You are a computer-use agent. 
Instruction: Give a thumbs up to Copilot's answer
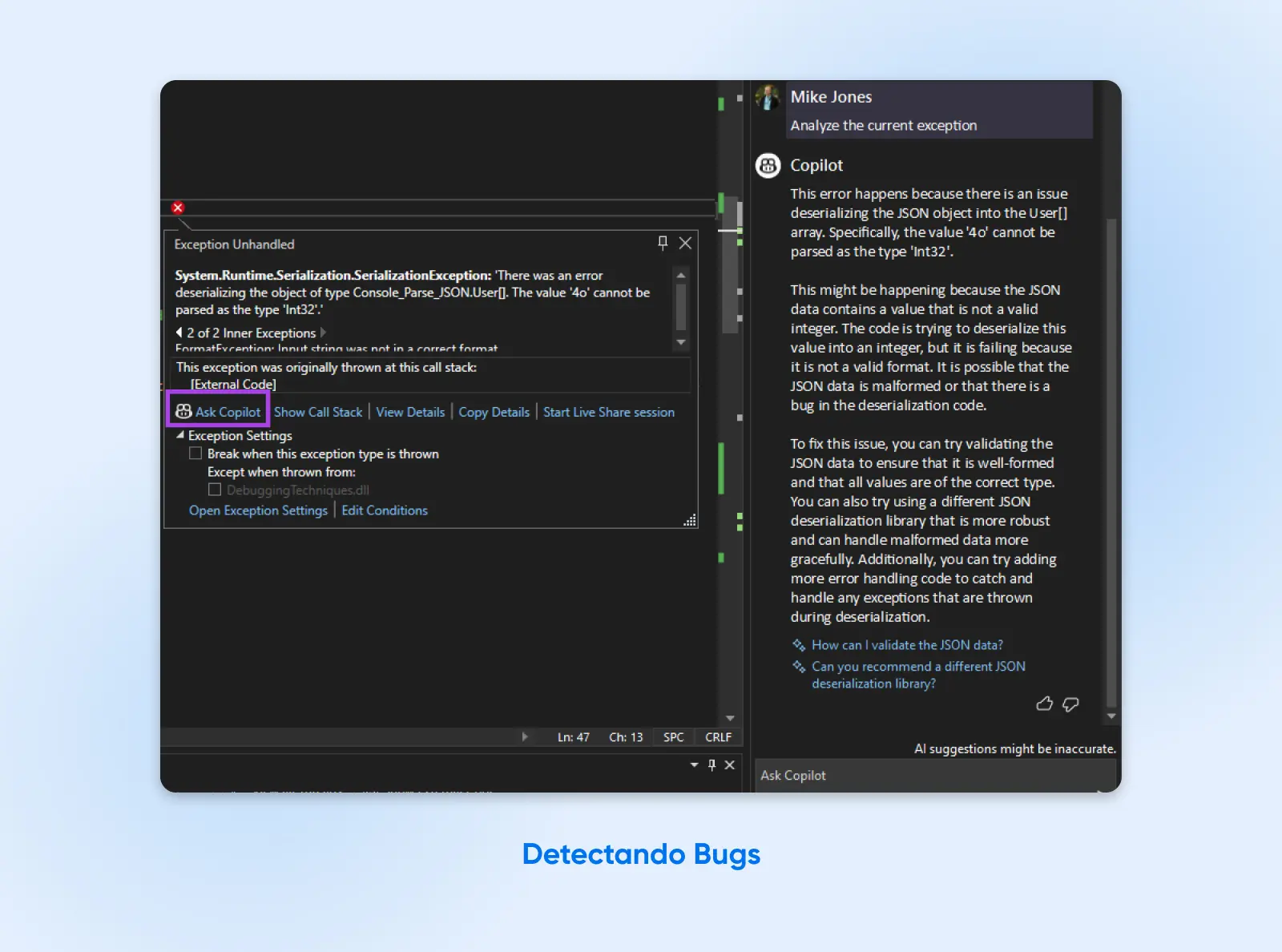pos(1045,704)
